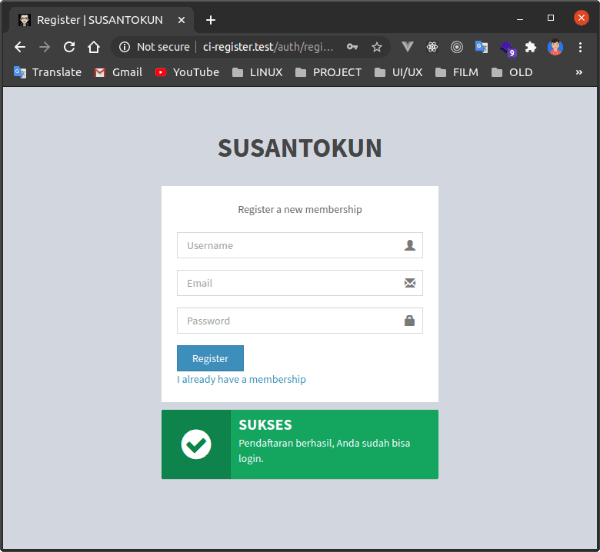Image resolution: width=600 pixels, height=552 pixels.
Task: Open the Chrome profile avatar
Action: tap(555, 47)
